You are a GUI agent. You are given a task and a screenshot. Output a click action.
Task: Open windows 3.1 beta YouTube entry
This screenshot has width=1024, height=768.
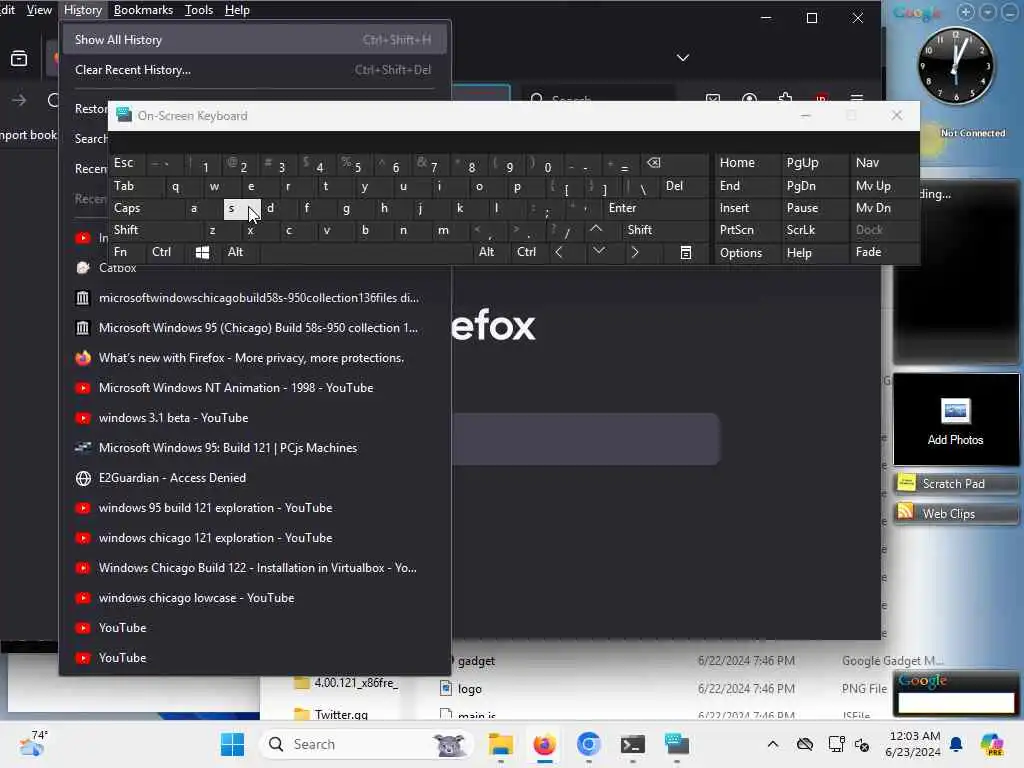[255, 418]
